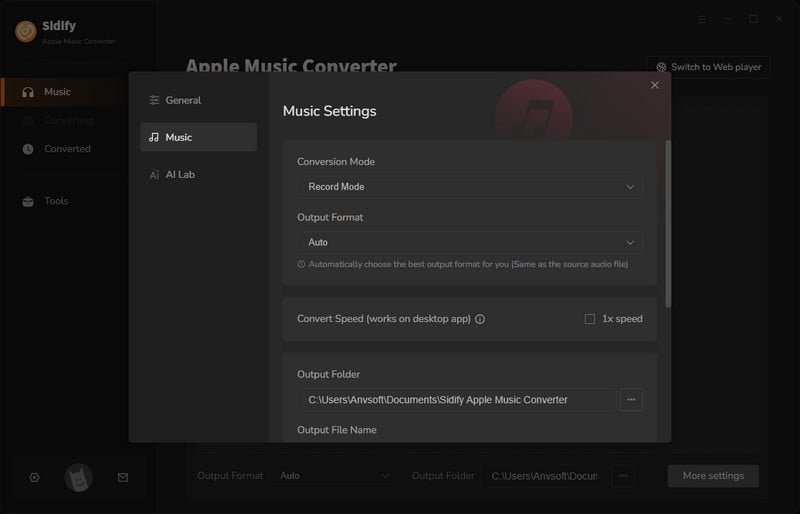Select the Music settings tab
Image resolution: width=800 pixels, height=514 pixels.
(x=198, y=137)
